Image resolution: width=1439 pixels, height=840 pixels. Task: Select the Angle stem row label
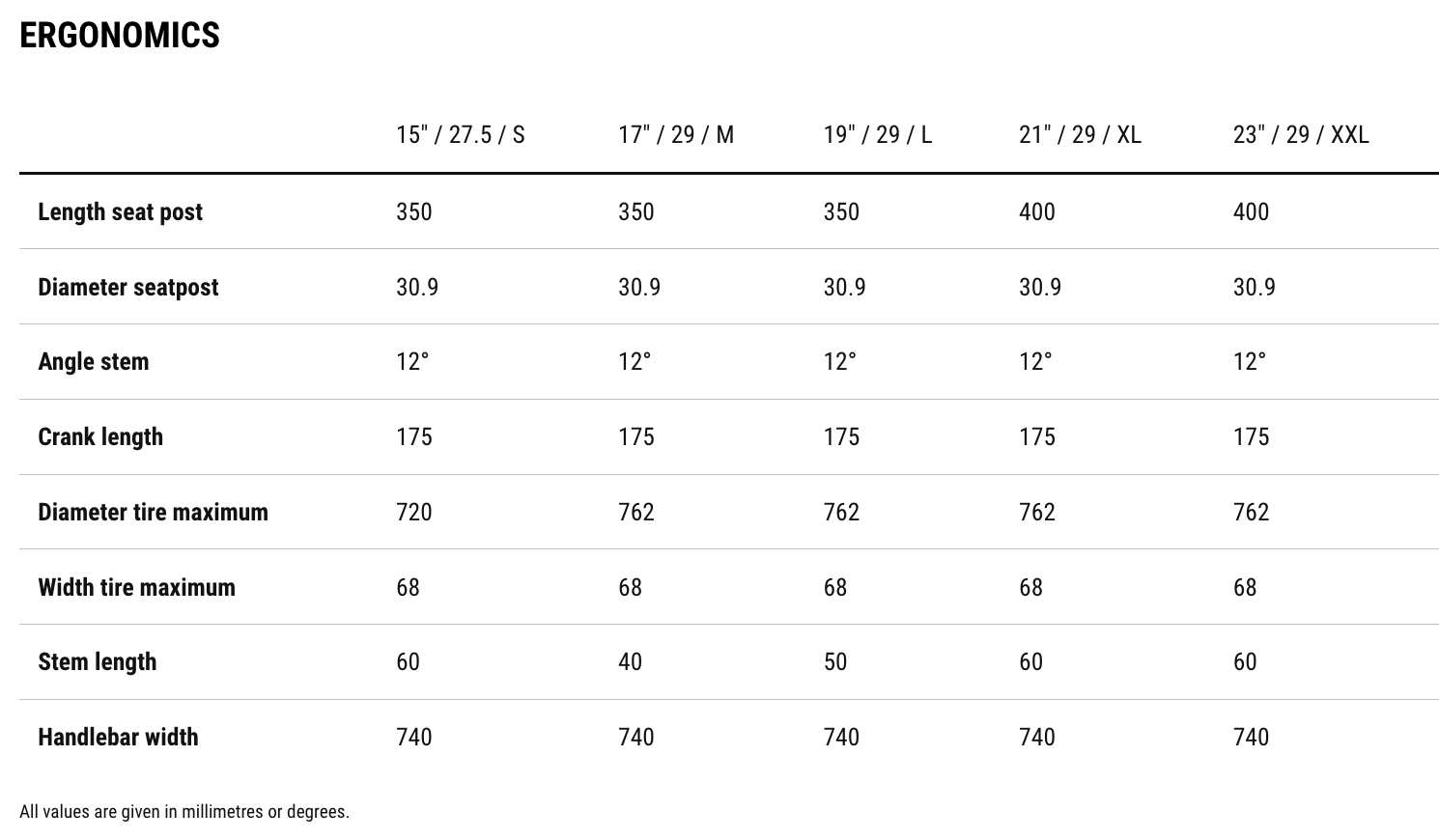pos(93,362)
